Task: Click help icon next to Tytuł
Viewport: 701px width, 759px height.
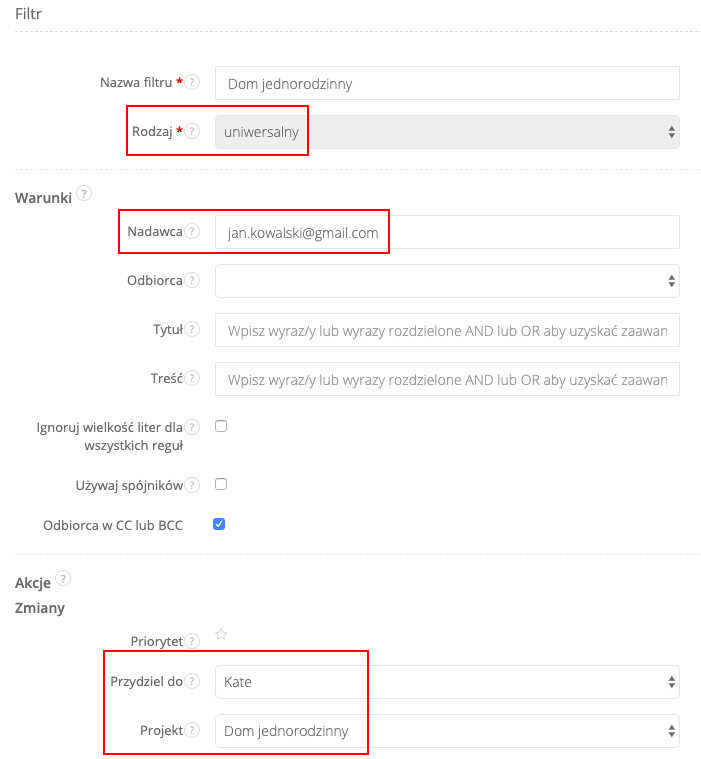Action: (193, 329)
